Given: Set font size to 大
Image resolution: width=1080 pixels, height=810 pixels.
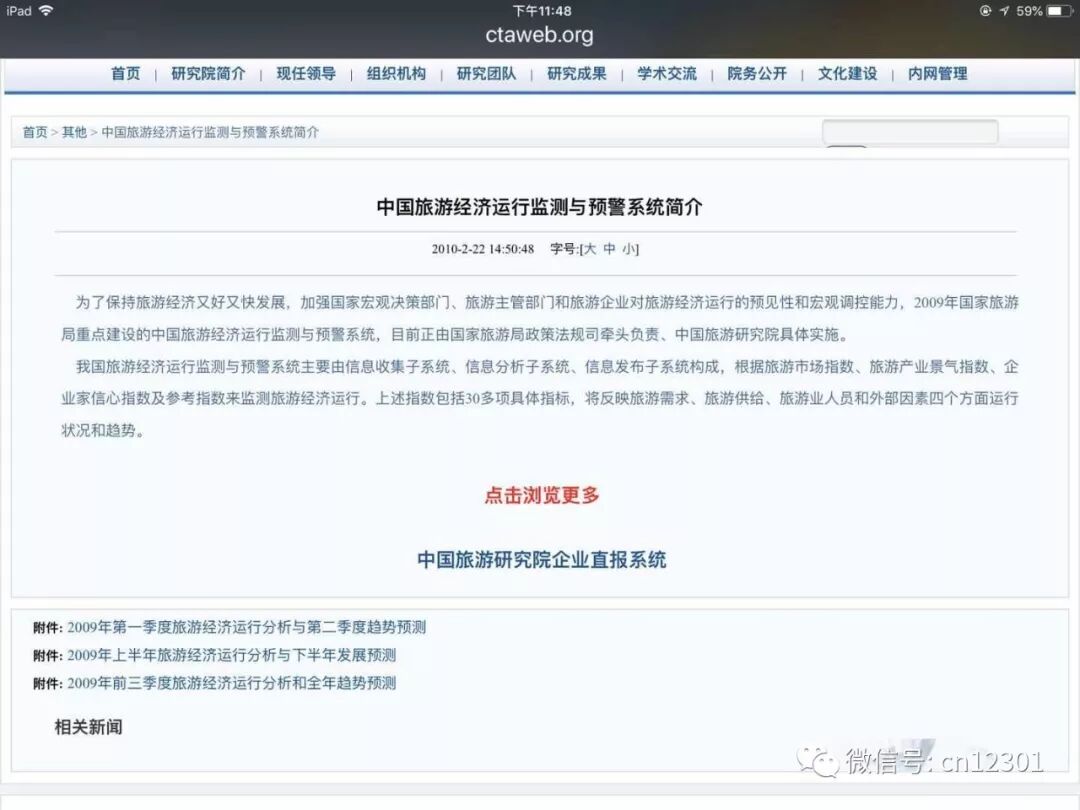Looking at the screenshot, I should 590,249.
